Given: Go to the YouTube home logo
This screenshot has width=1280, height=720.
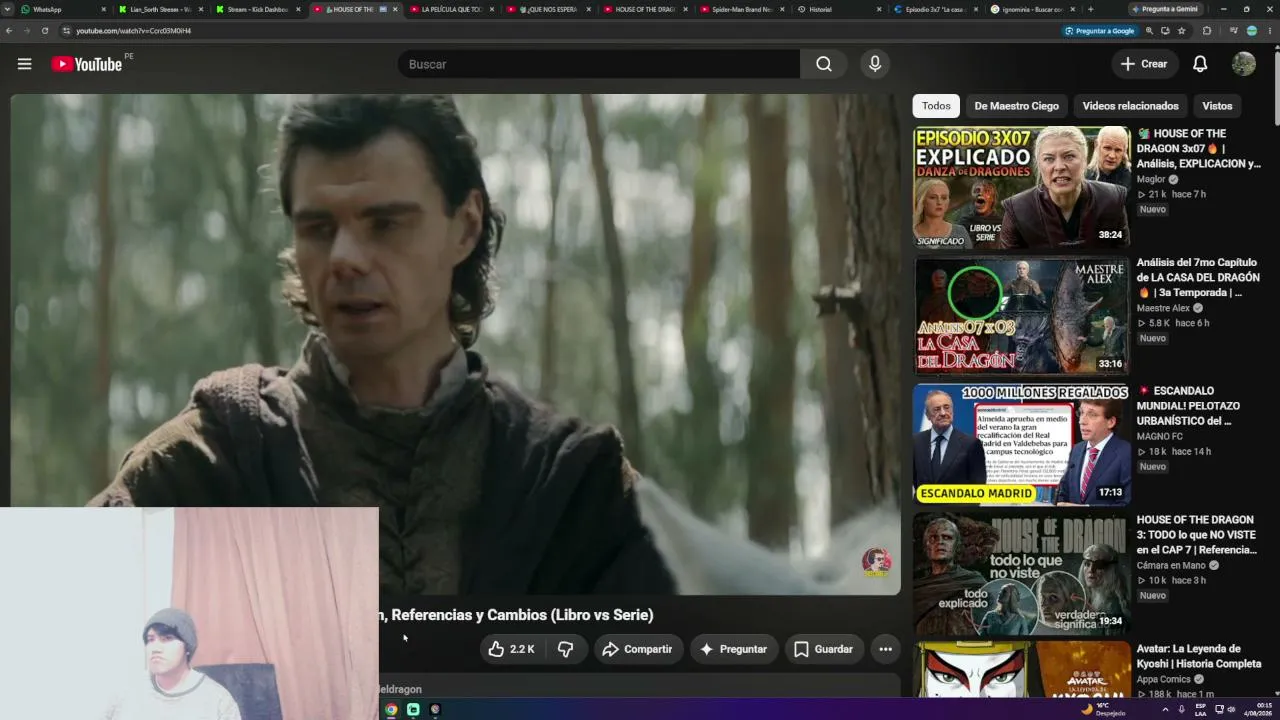Looking at the screenshot, I should tap(87, 64).
